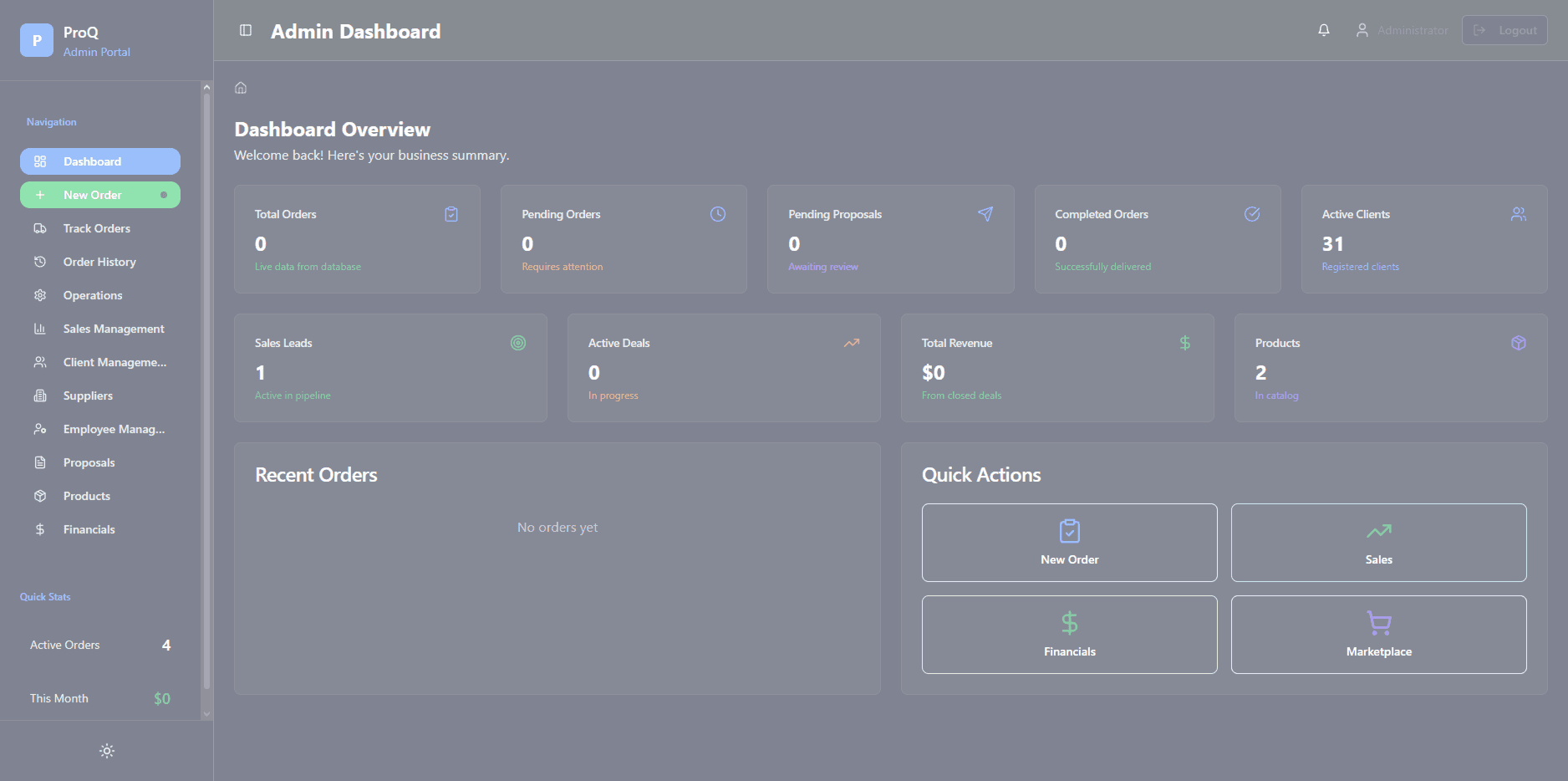Click 'Active in pipeline' text
Image resolution: width=1568 pixels, height=781 pixels.
pyautogui.click(x=293, y=396)
